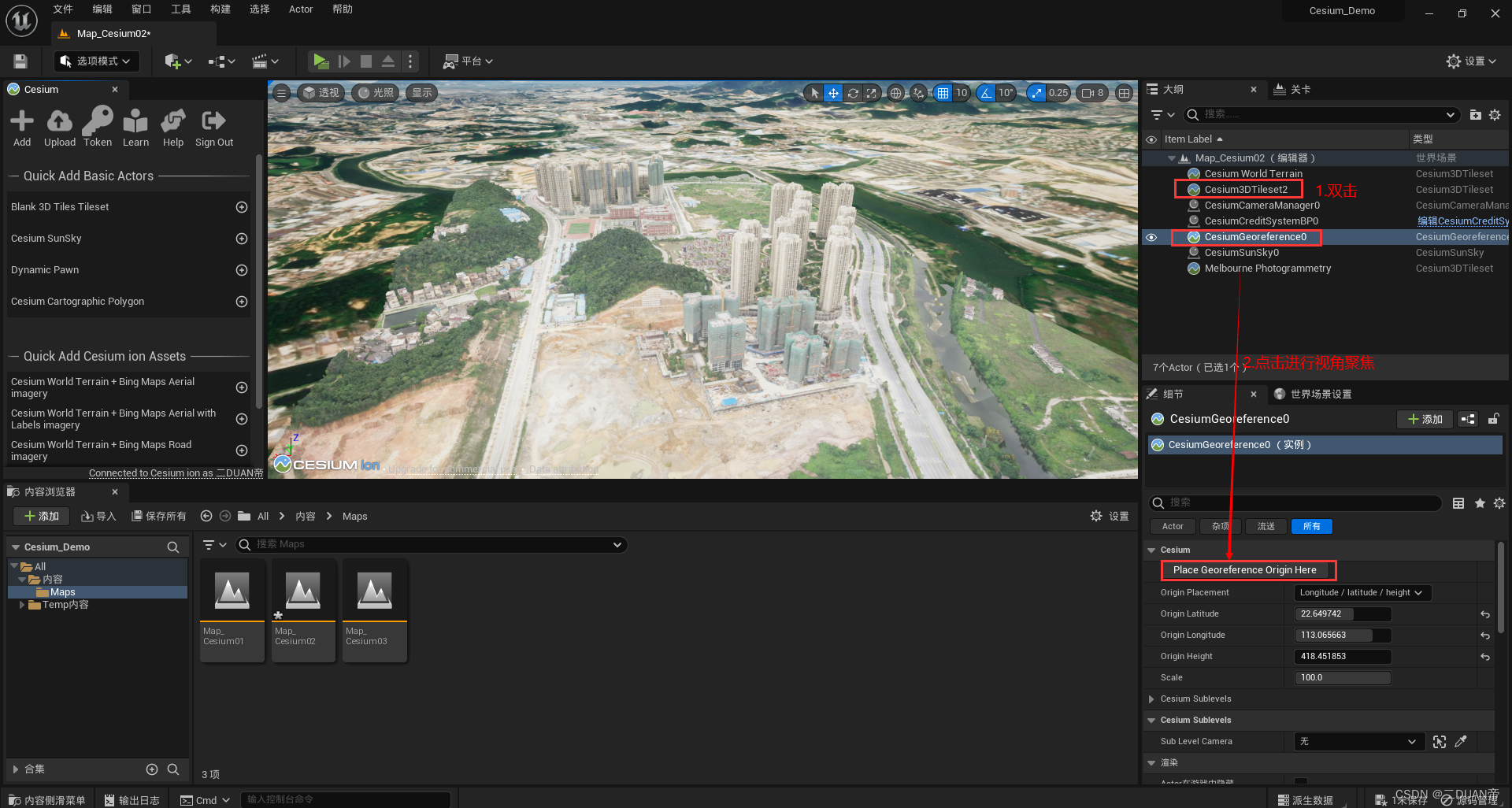Open the Origin Placement dropdown
The height and width of the screenshot is (808, 1512).
(x=1362, y=593)
